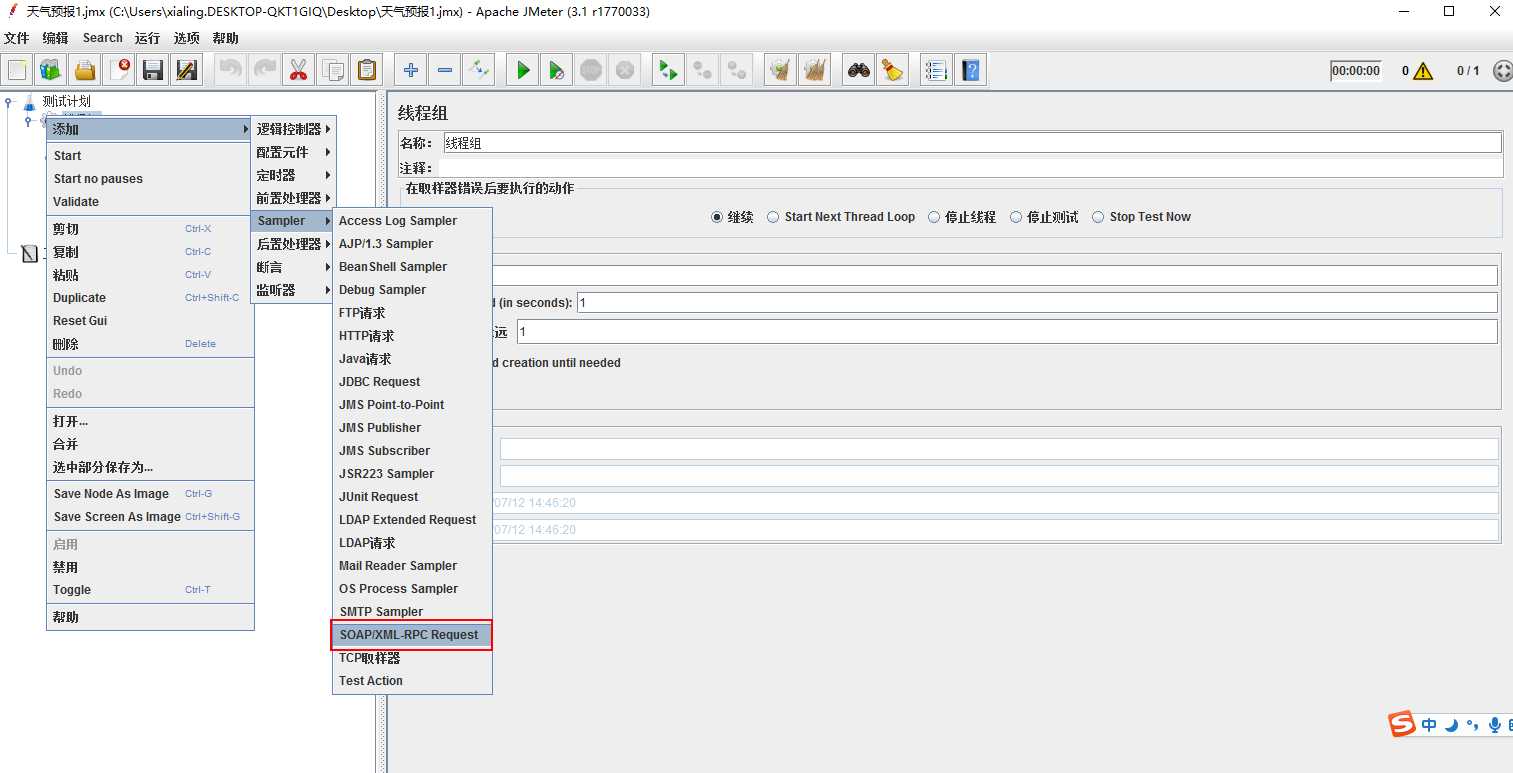1513x773 pixels.
Task: Open the Function Helper list toolbar icon
Action: pos(936,70)
